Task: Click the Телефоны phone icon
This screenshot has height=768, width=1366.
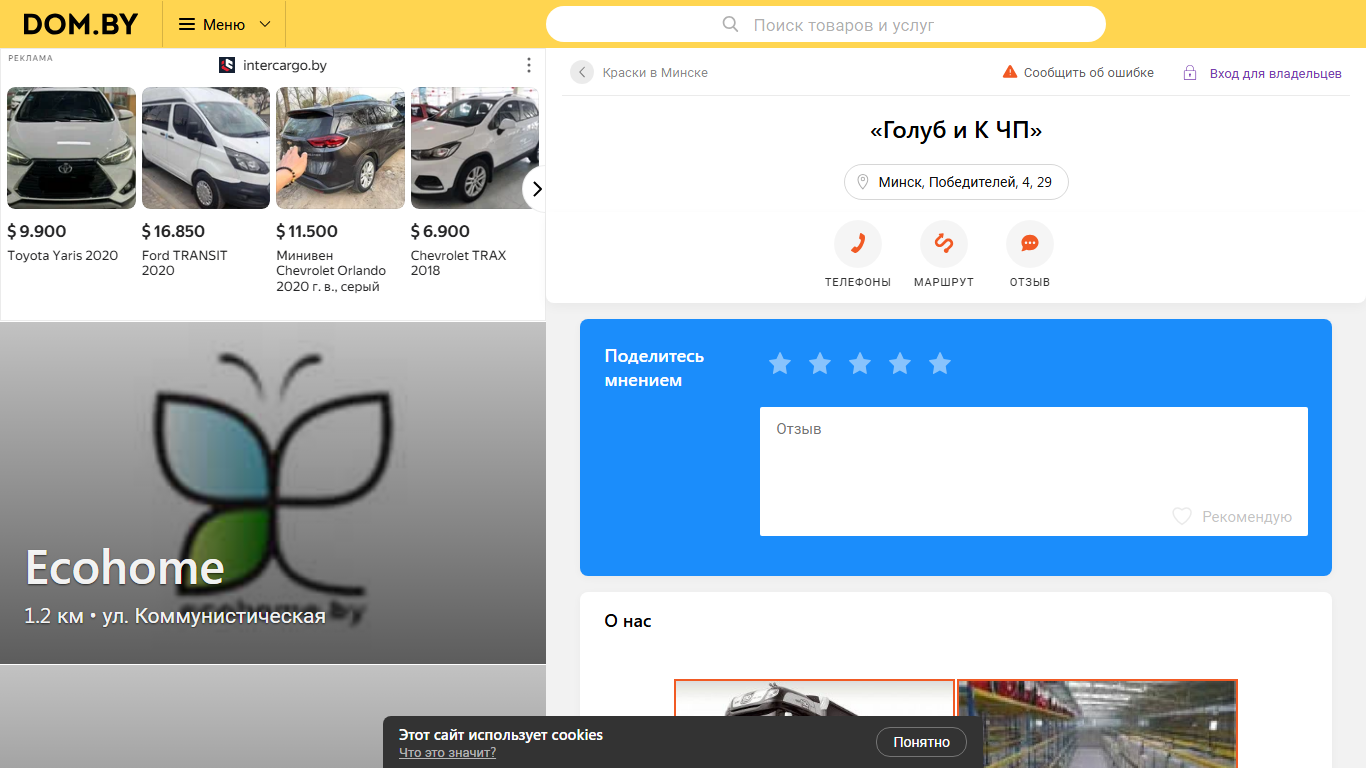Action: pos(858,244)
